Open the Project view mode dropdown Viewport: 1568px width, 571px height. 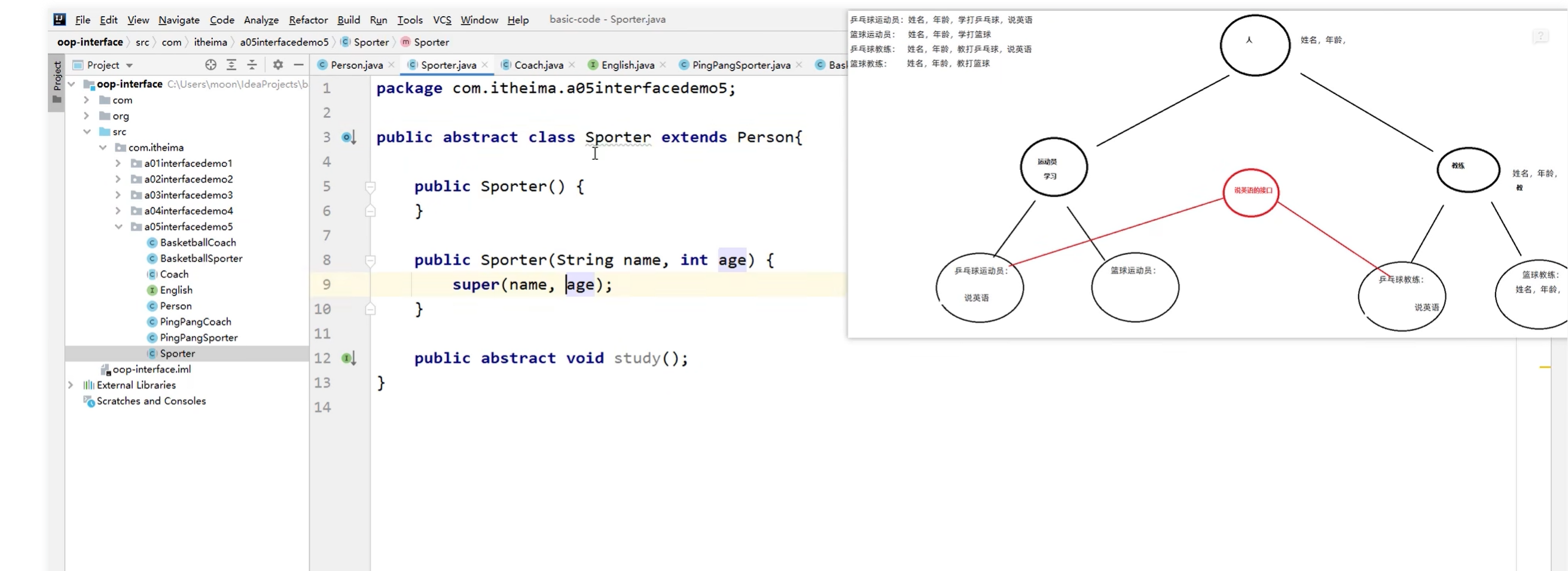[129, 65]
